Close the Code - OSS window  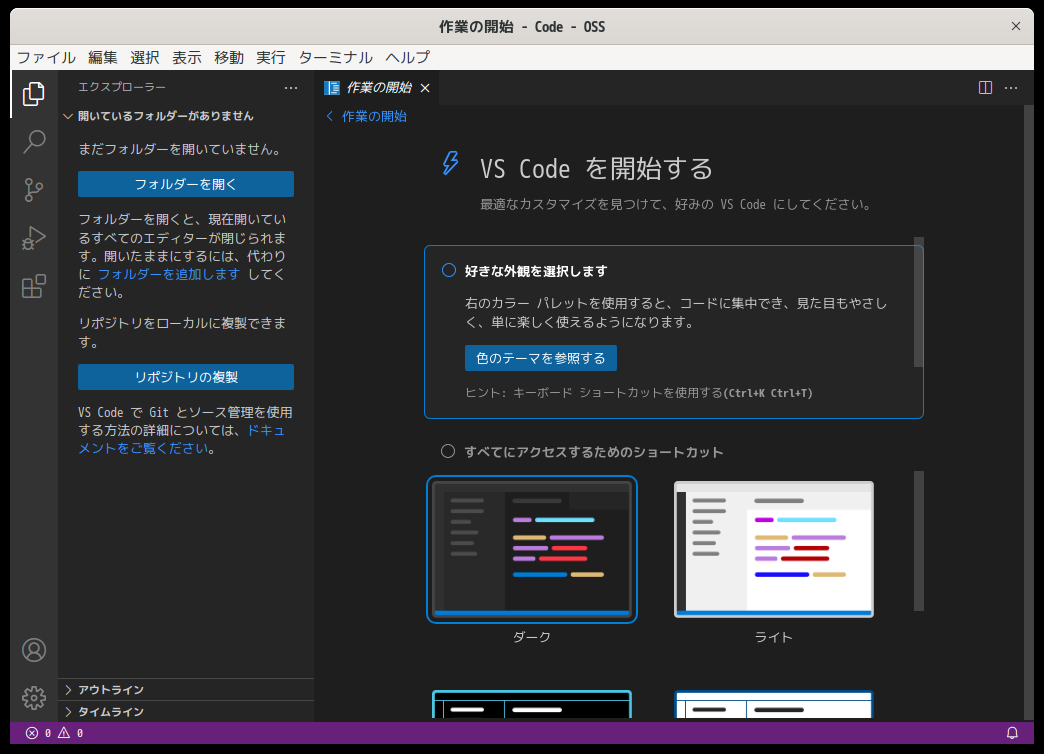(1015, 26)
